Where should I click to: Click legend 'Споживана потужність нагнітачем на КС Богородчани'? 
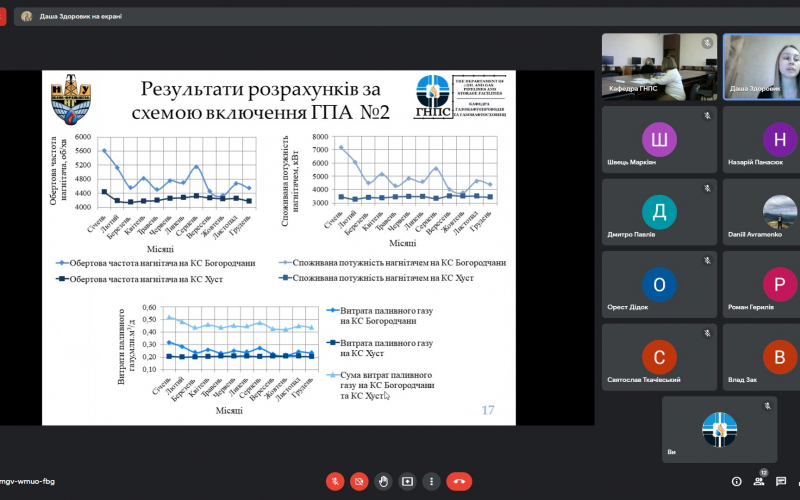pos(393,263)
